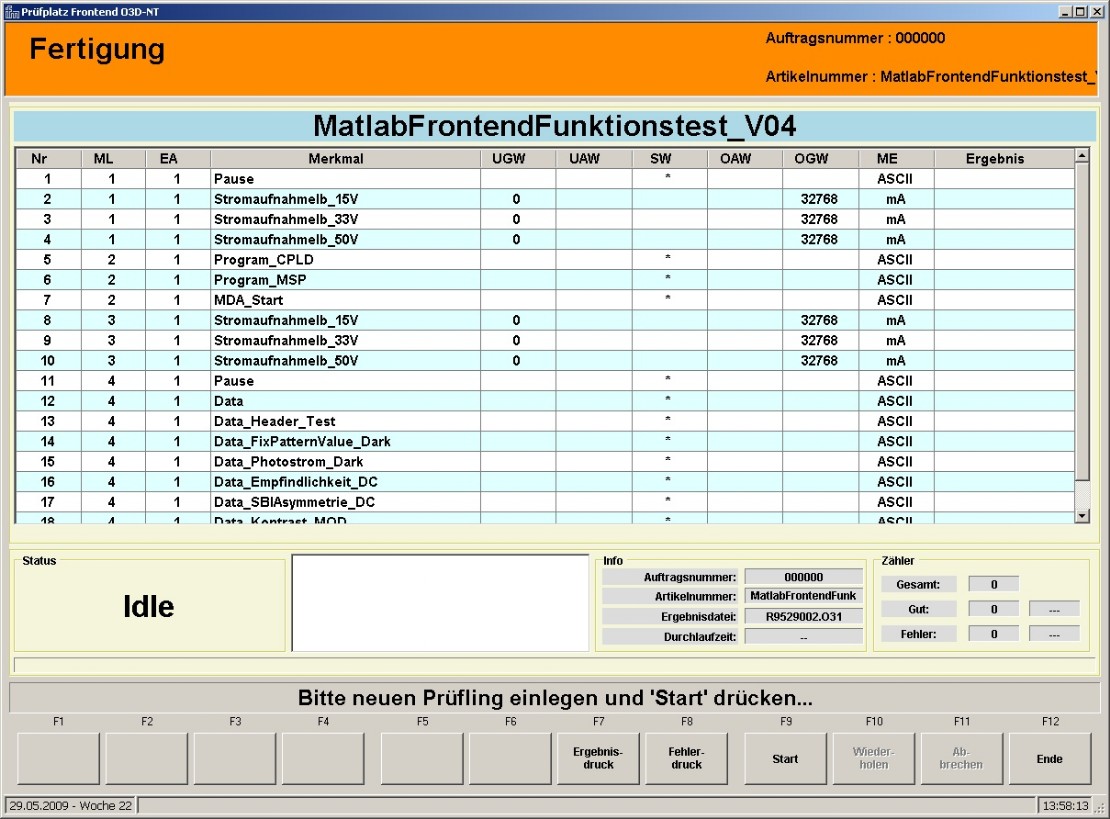Click the Ergebnisdatei field R9529002.O31

pos(803,617)
